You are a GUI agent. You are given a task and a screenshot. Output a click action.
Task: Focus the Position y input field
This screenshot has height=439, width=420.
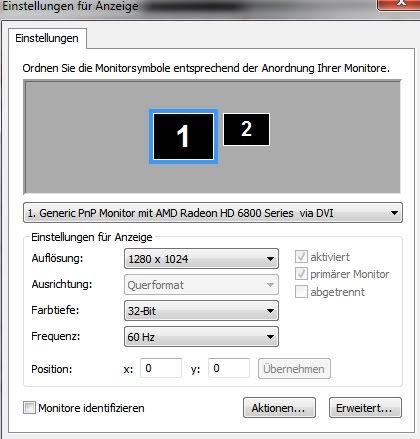click(x=229, y=368)
